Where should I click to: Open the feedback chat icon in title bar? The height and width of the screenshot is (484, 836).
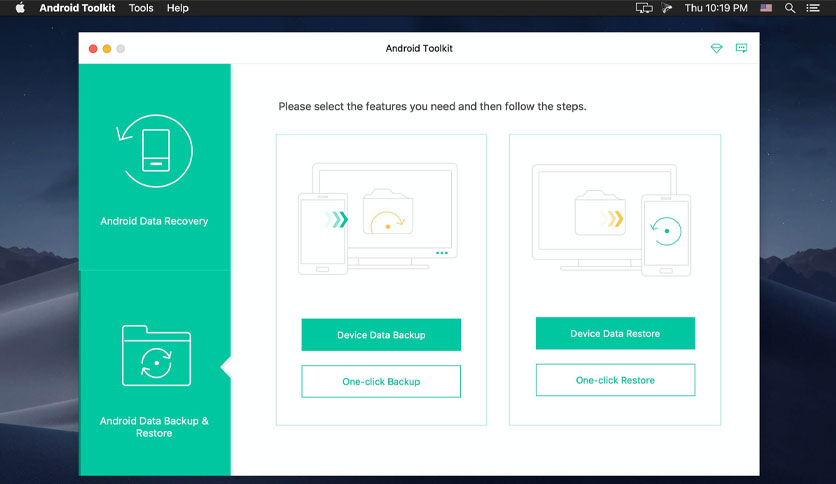[741, 49]
